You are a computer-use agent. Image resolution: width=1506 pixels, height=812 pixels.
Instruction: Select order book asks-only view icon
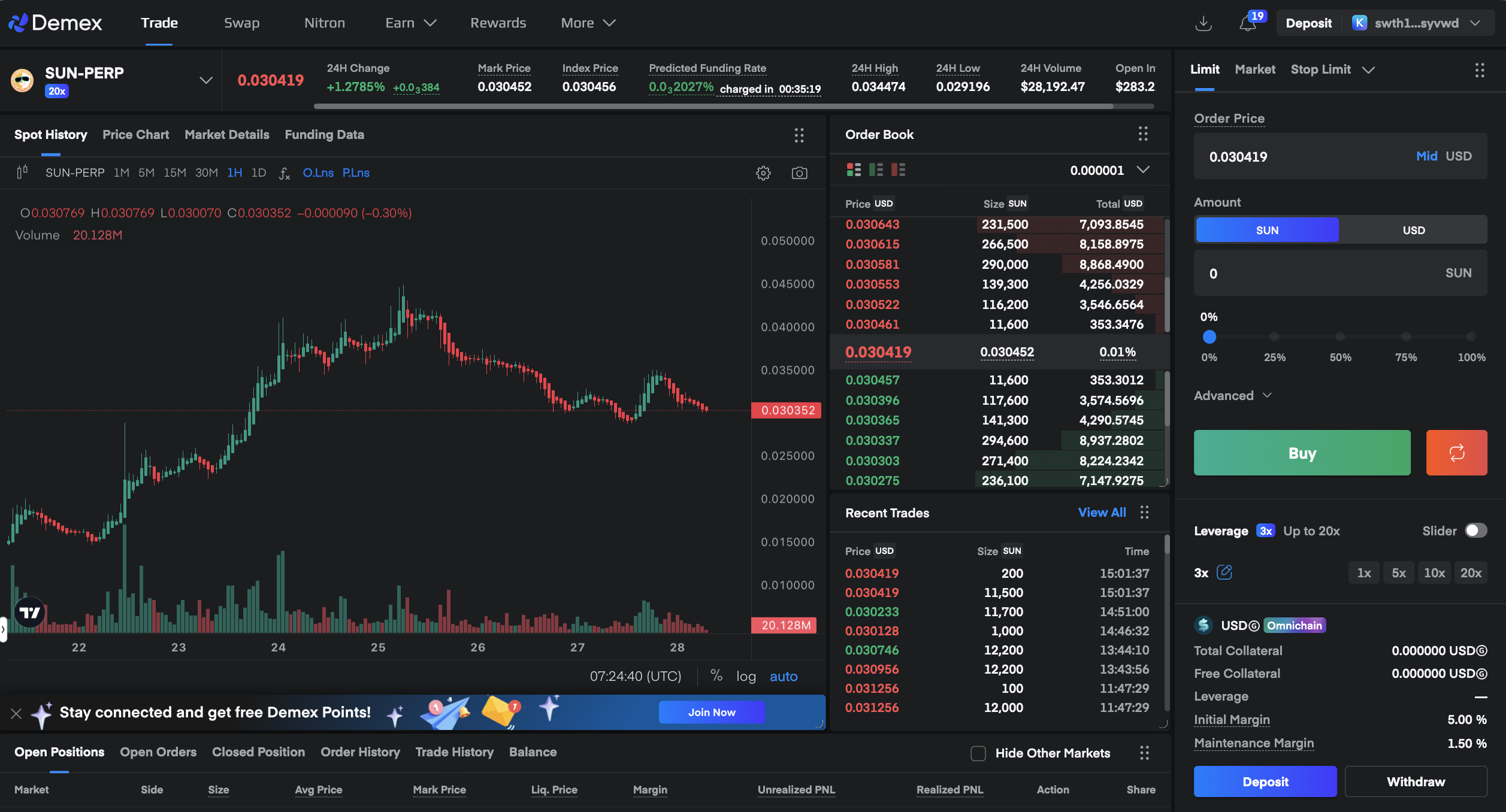tap(898, 170)
